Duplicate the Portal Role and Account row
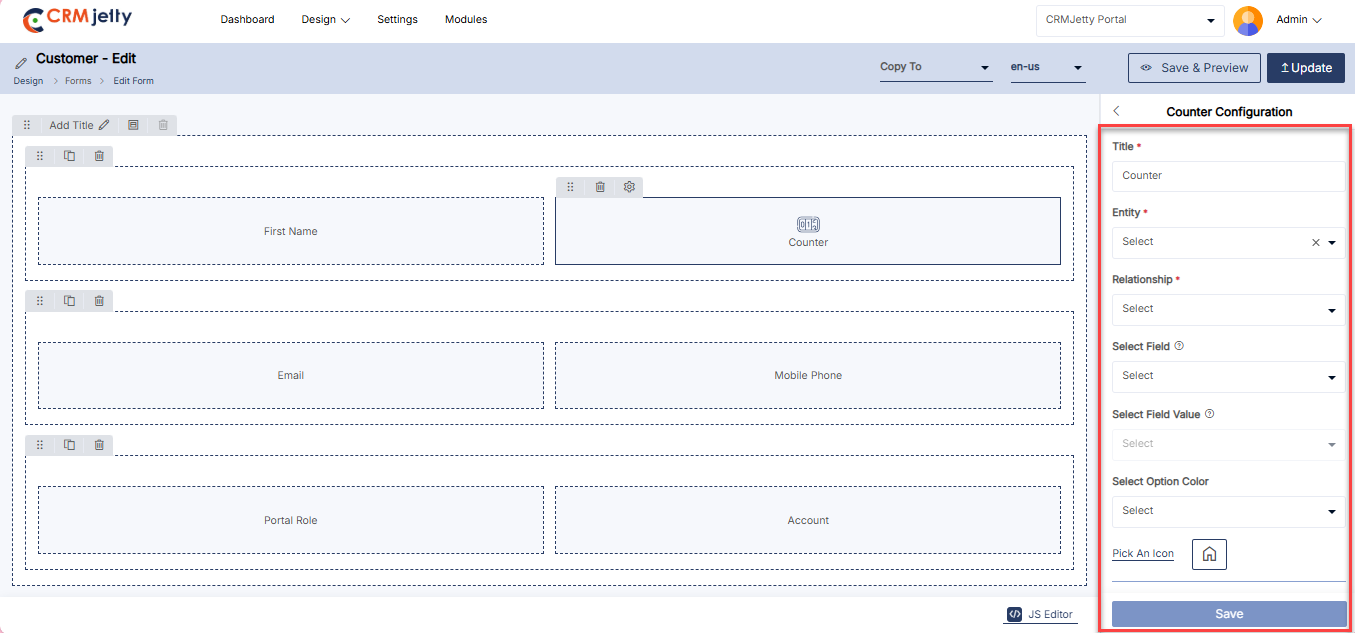 pyautogui.click(x=69, y=445)
